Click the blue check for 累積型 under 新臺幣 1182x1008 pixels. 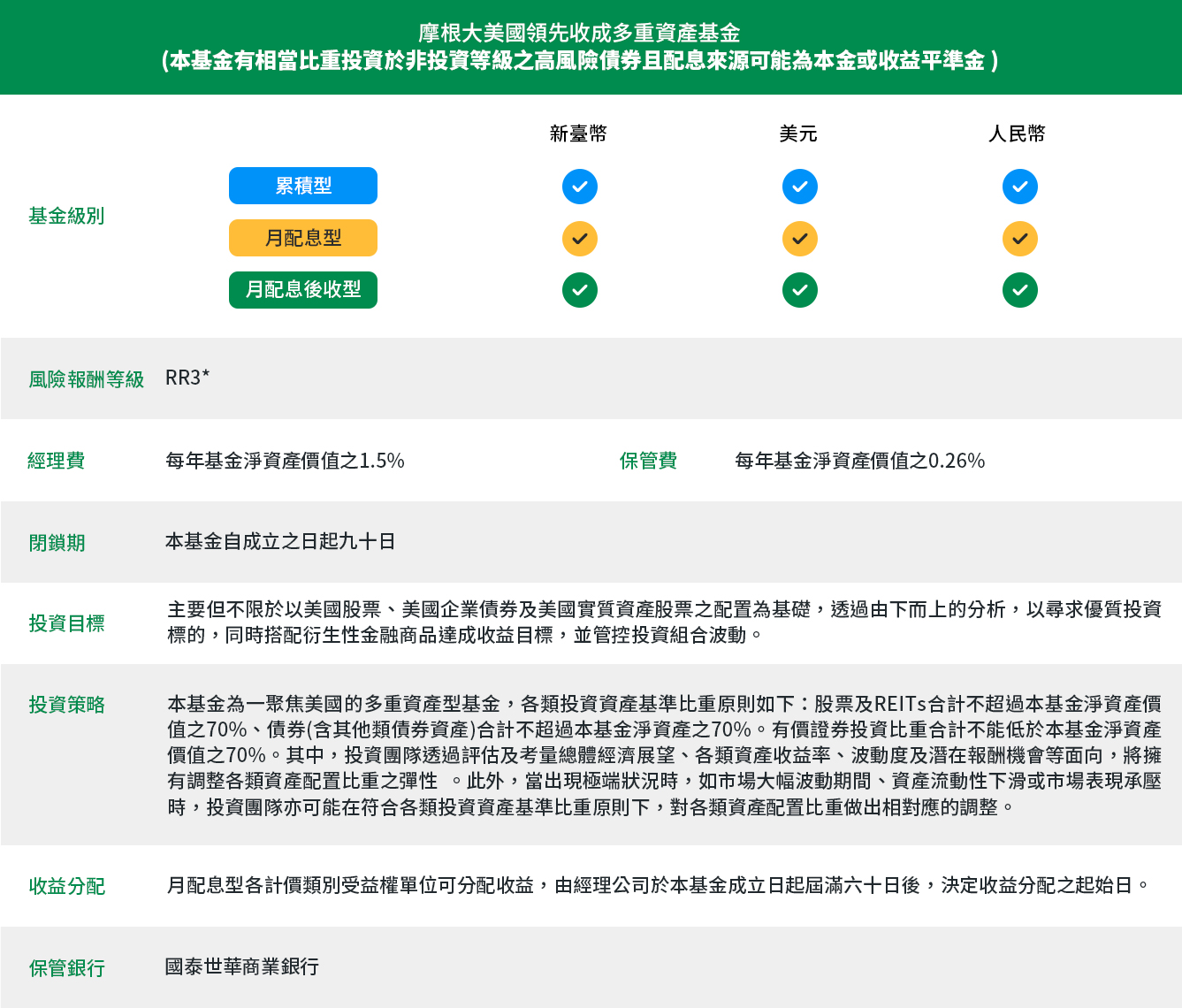click(580, 187)
